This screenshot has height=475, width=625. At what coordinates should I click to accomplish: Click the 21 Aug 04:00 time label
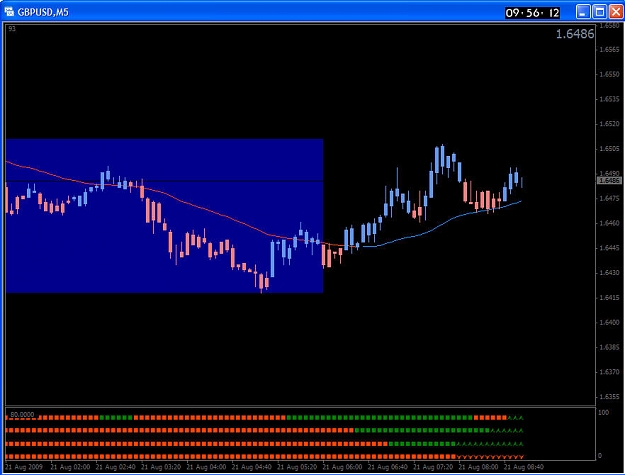pyautogui.click(x=206, y=467)
